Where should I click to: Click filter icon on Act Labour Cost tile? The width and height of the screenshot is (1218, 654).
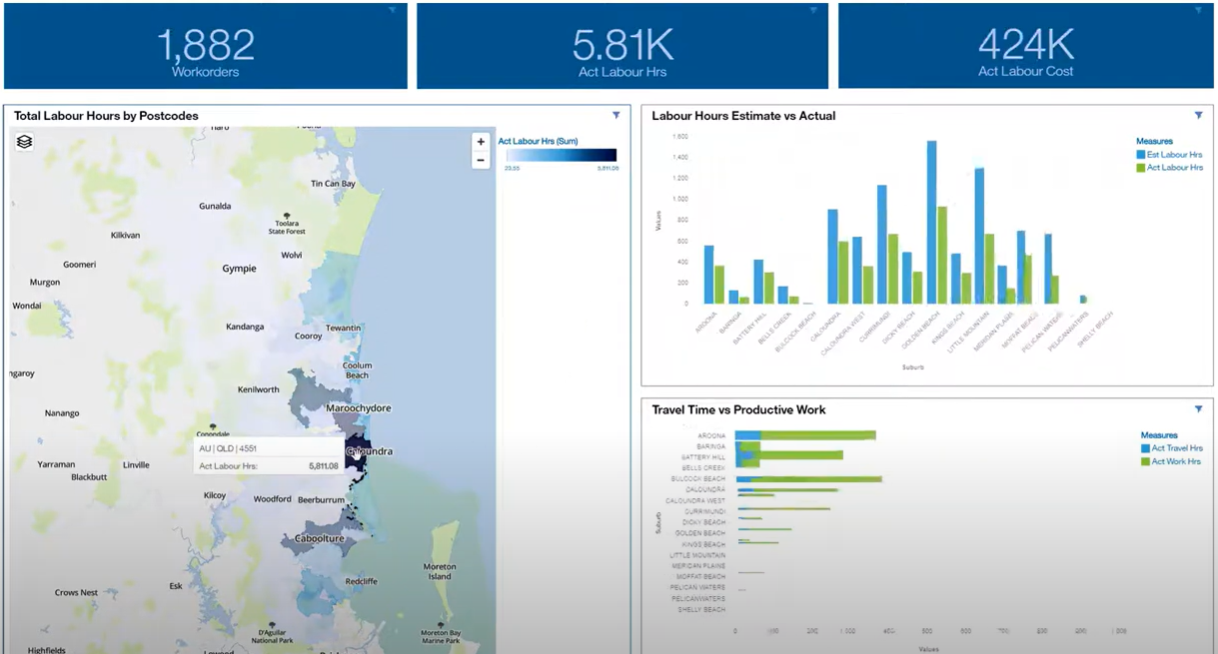point(1198,10)
